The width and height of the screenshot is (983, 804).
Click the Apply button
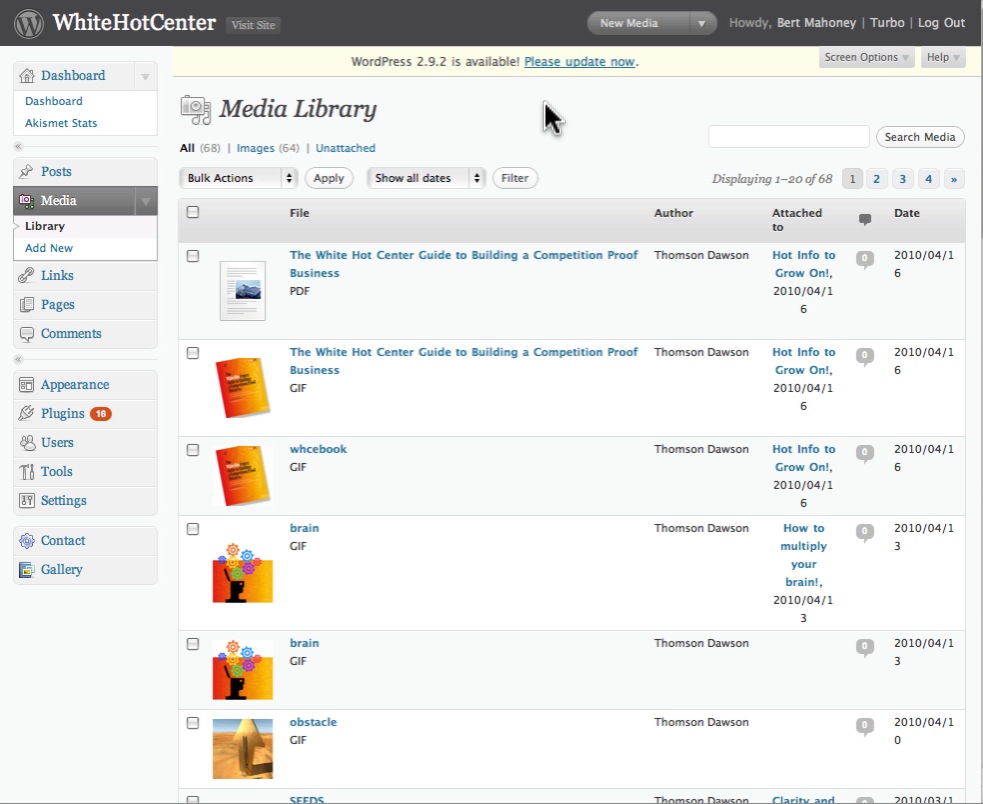tap(329, 178)
